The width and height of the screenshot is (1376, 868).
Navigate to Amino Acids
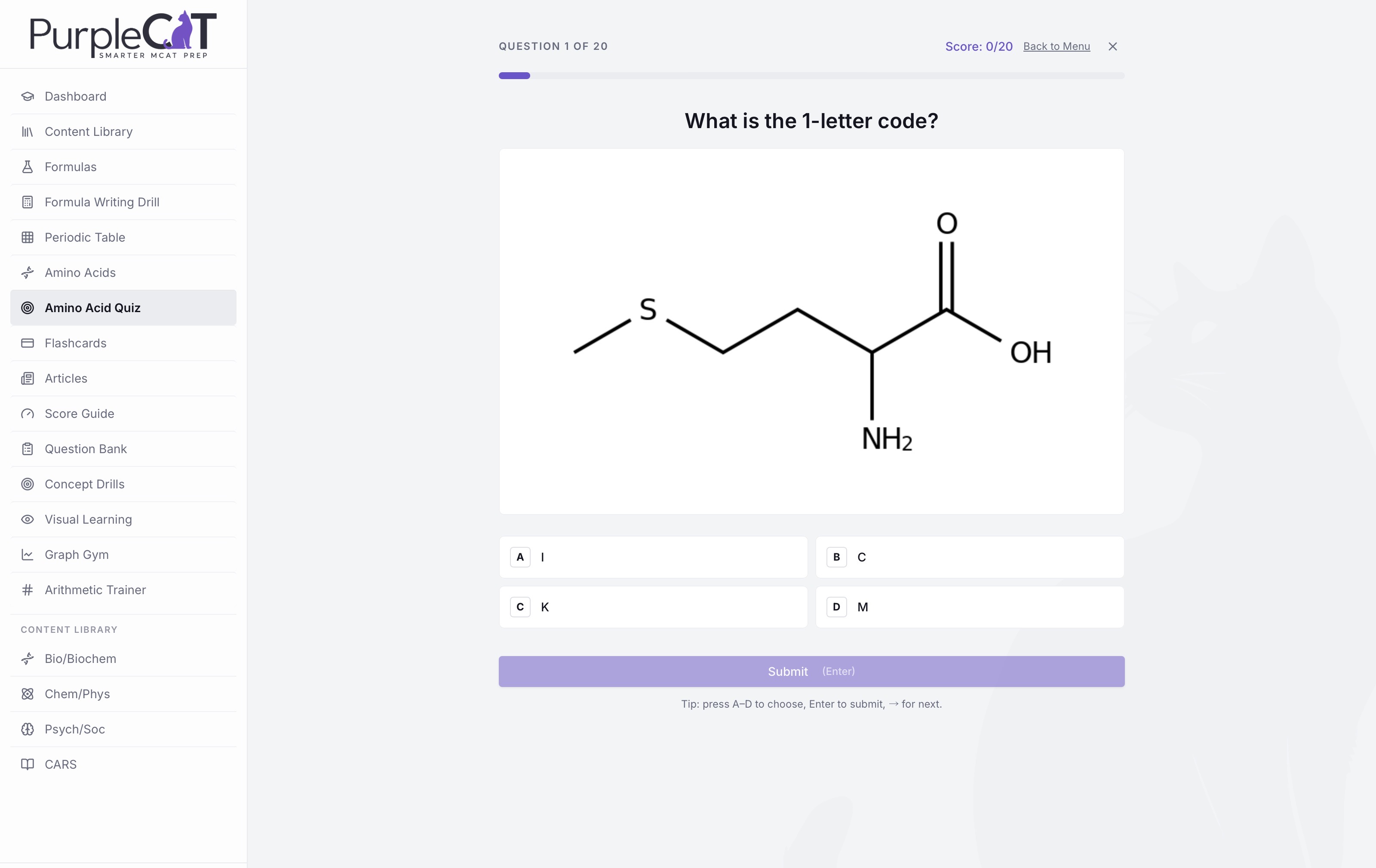click(x=123, y=273)
